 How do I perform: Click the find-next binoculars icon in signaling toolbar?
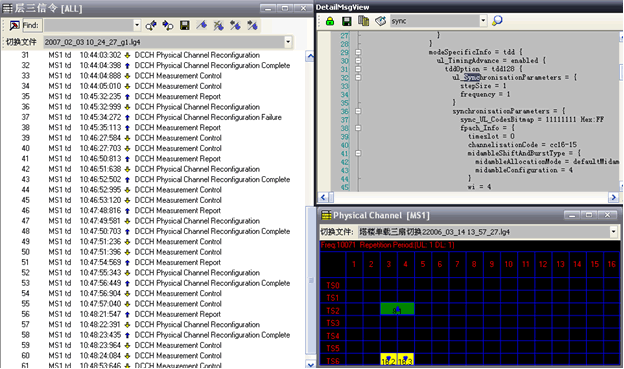click(x=168, y=26)
